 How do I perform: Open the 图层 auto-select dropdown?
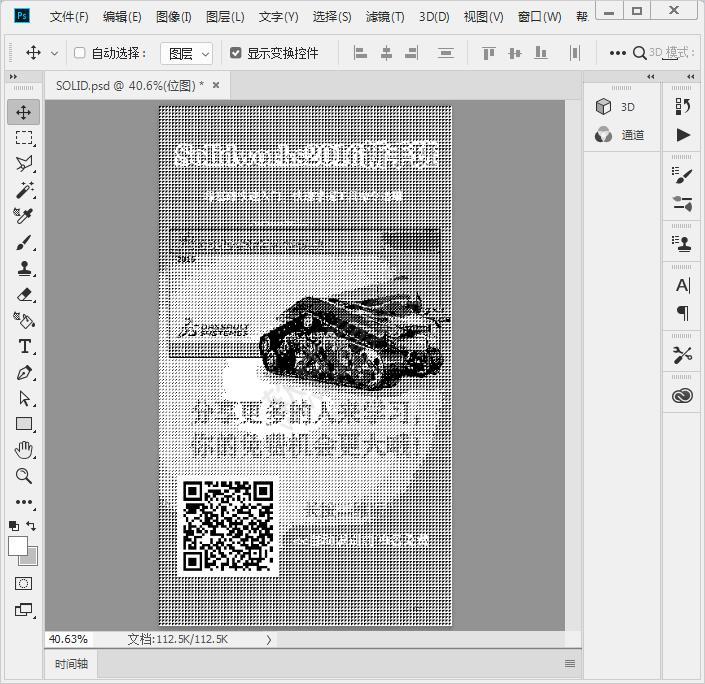[x=187, y=53]
